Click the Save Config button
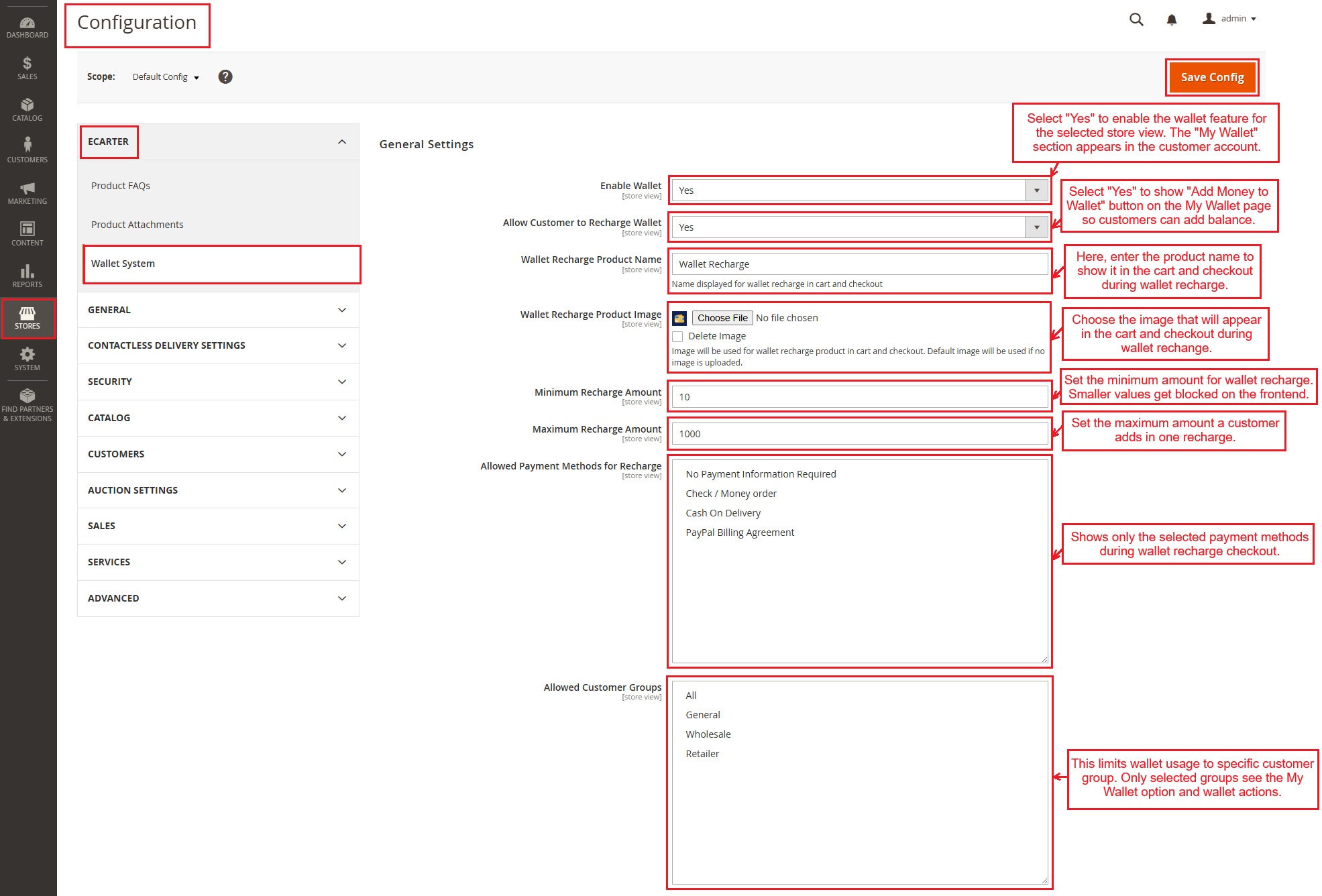The height and width of the screenshot is (896, 1322). pyautogui.click(x=1211, y=77)
